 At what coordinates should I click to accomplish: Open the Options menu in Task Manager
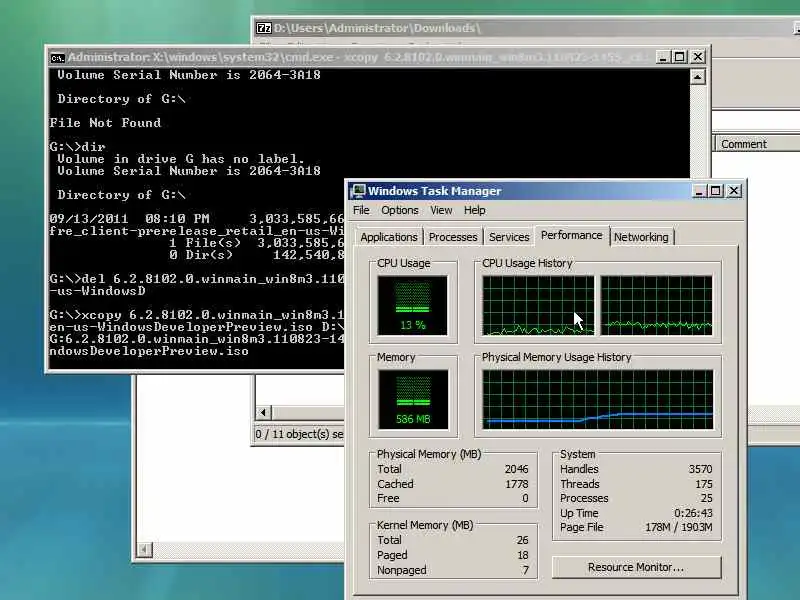(399, 210)
